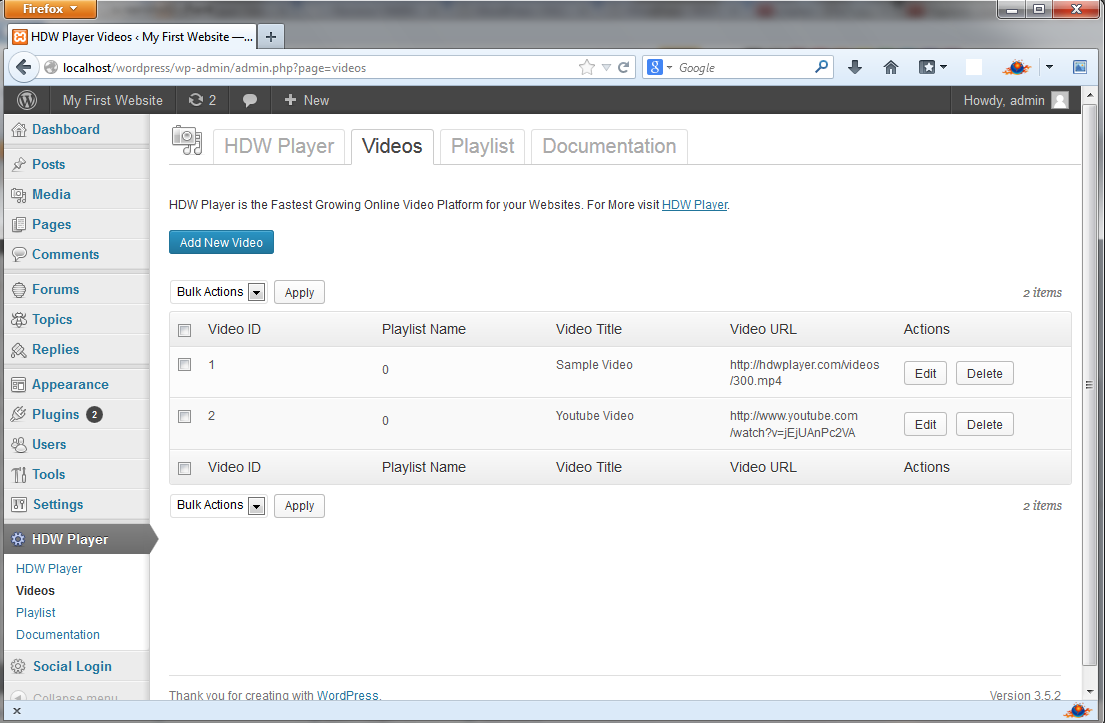Check the box for video ID 2
This screenshot has width=1105, height=723.
coord(185,416)
